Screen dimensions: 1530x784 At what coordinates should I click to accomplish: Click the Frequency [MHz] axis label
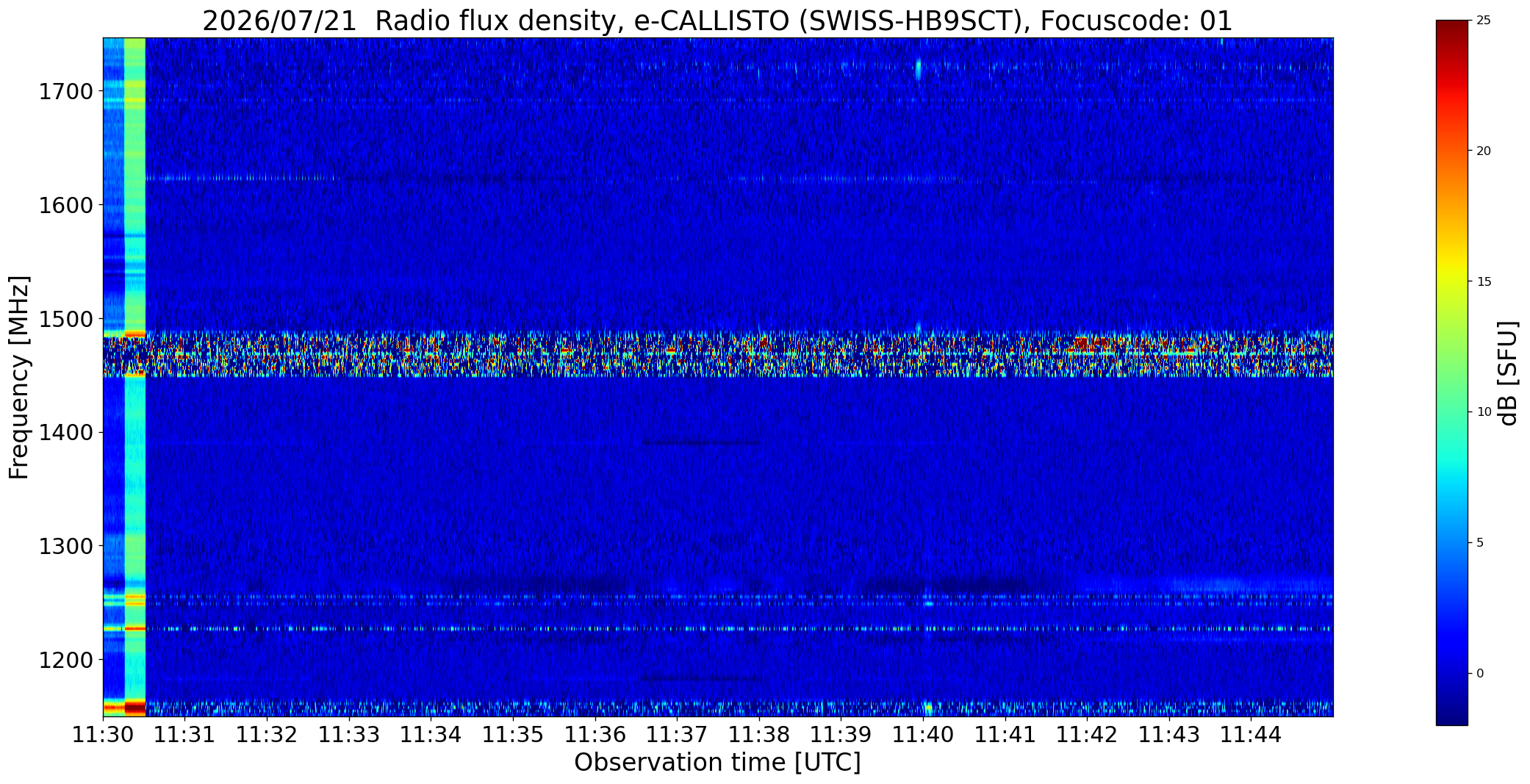(x=19, y=377)
